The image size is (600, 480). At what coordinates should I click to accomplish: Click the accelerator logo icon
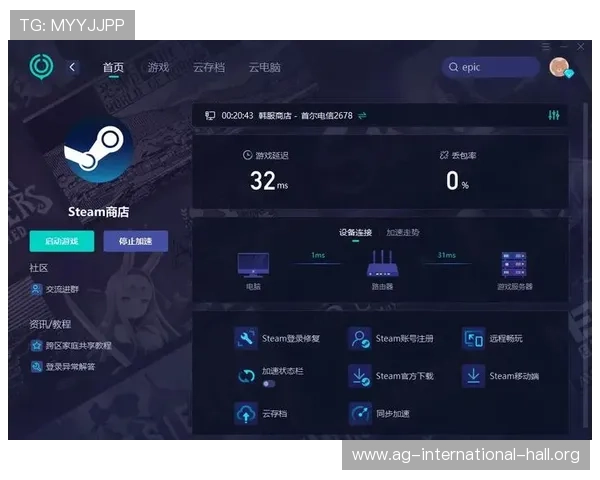click(41, 67)
